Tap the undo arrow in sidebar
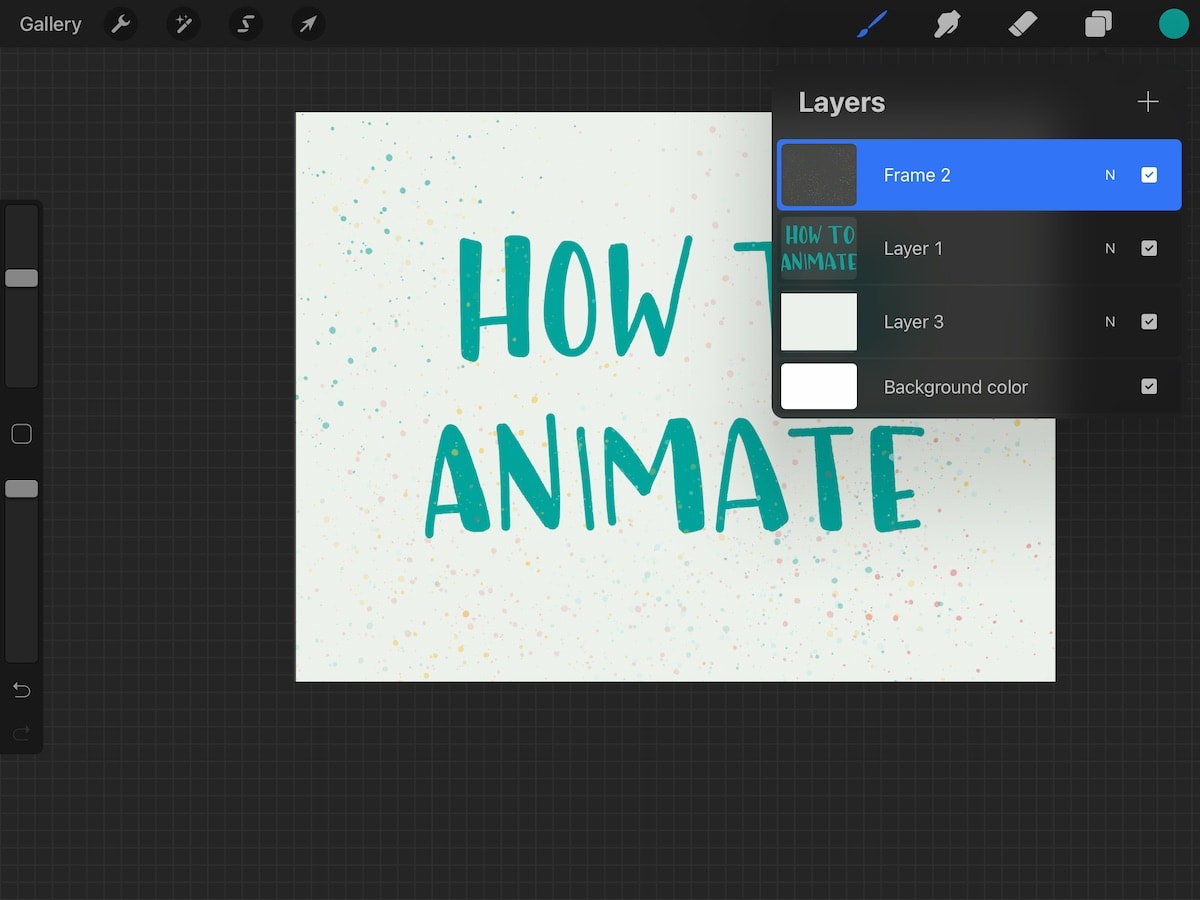 (x=21, y=690)
